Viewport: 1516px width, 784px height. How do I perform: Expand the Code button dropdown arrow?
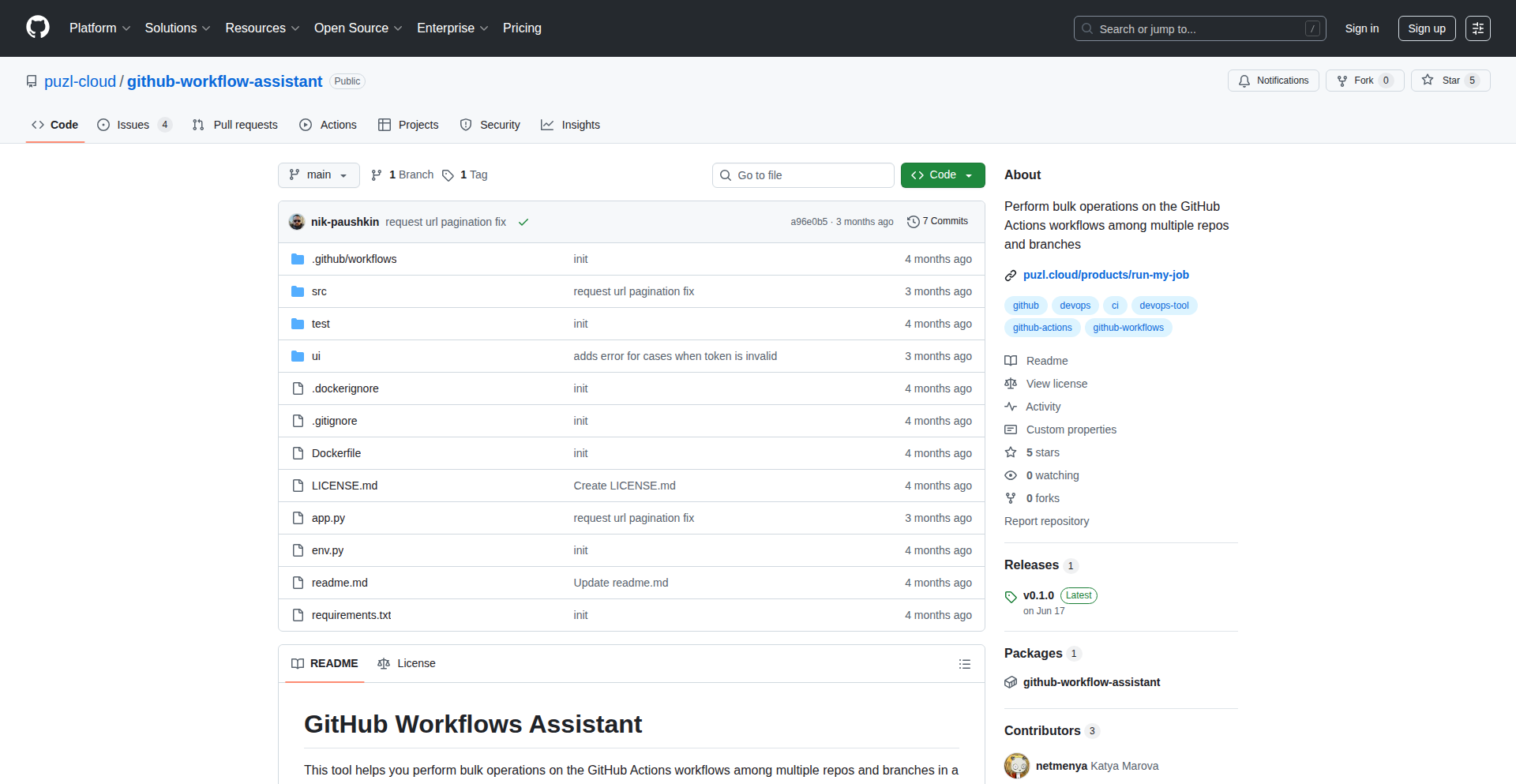pos(970,174)
